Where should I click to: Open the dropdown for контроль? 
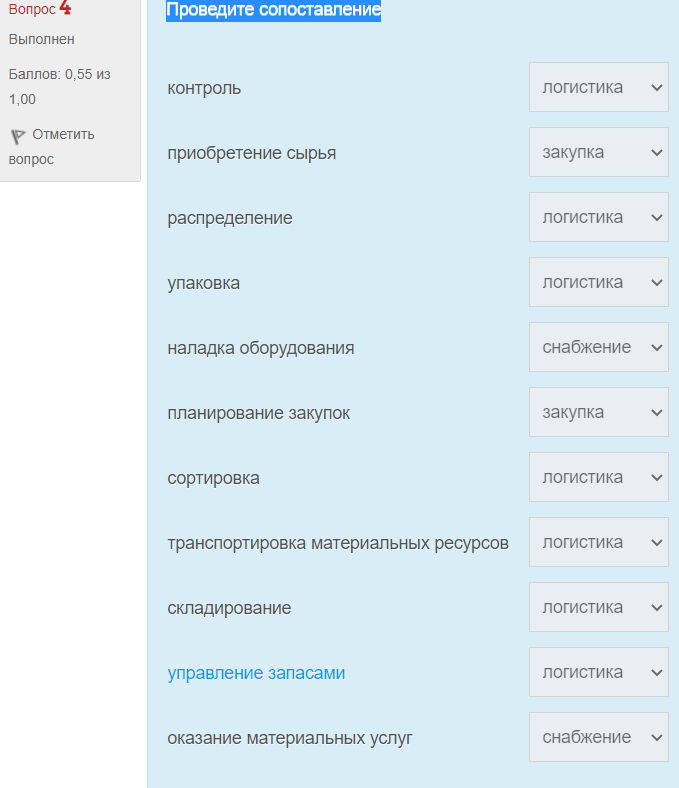pyautogui.click(x=599, y=87)
